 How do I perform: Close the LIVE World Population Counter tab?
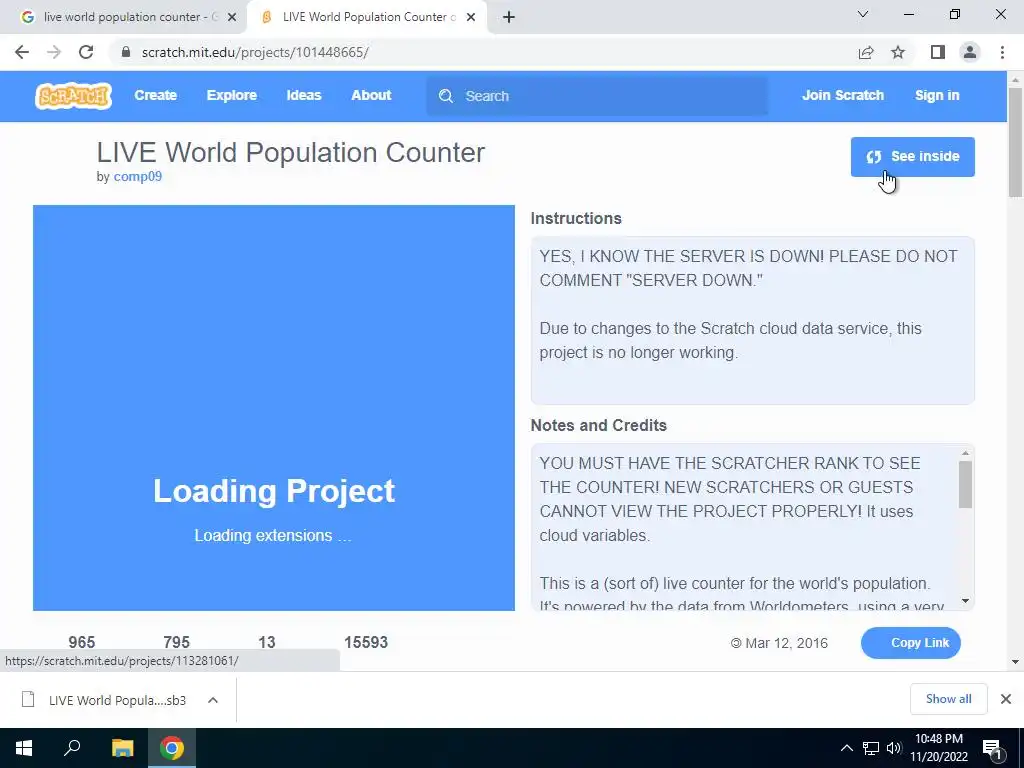pyautogui.click(x=471, y=17)
